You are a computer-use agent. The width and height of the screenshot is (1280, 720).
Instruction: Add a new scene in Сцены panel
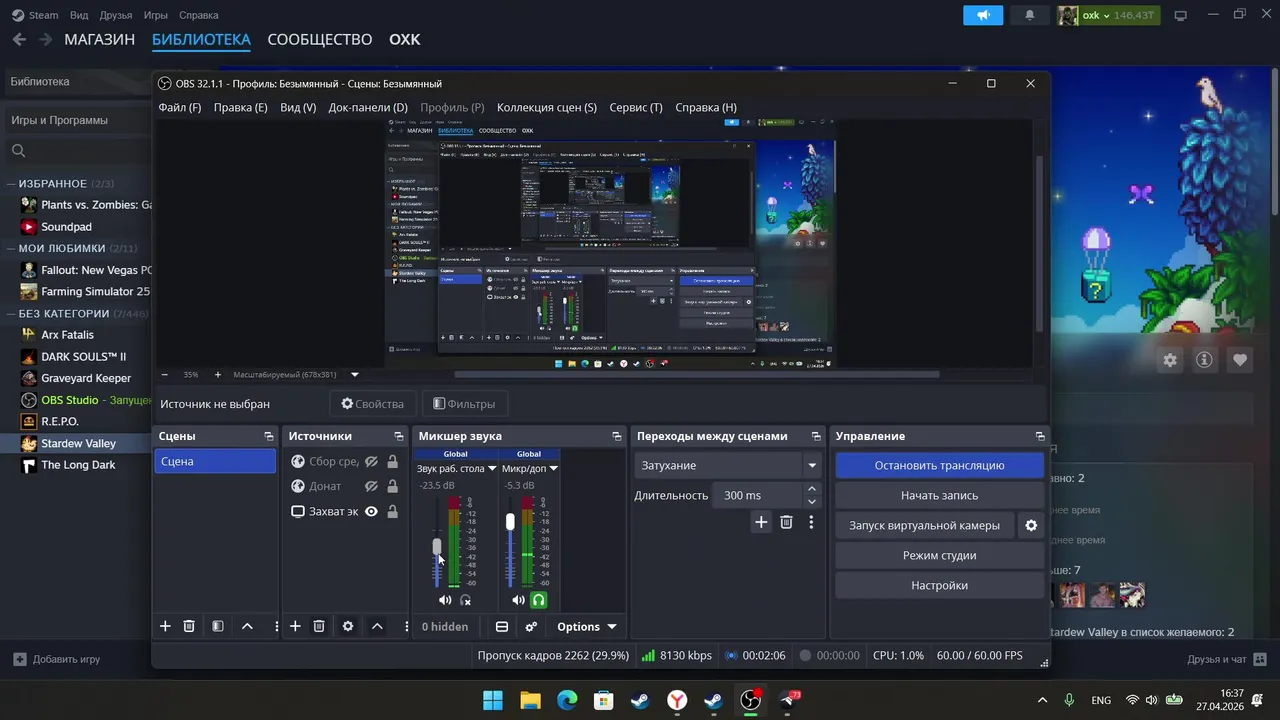pyautogui.click(x=165, y=626)
